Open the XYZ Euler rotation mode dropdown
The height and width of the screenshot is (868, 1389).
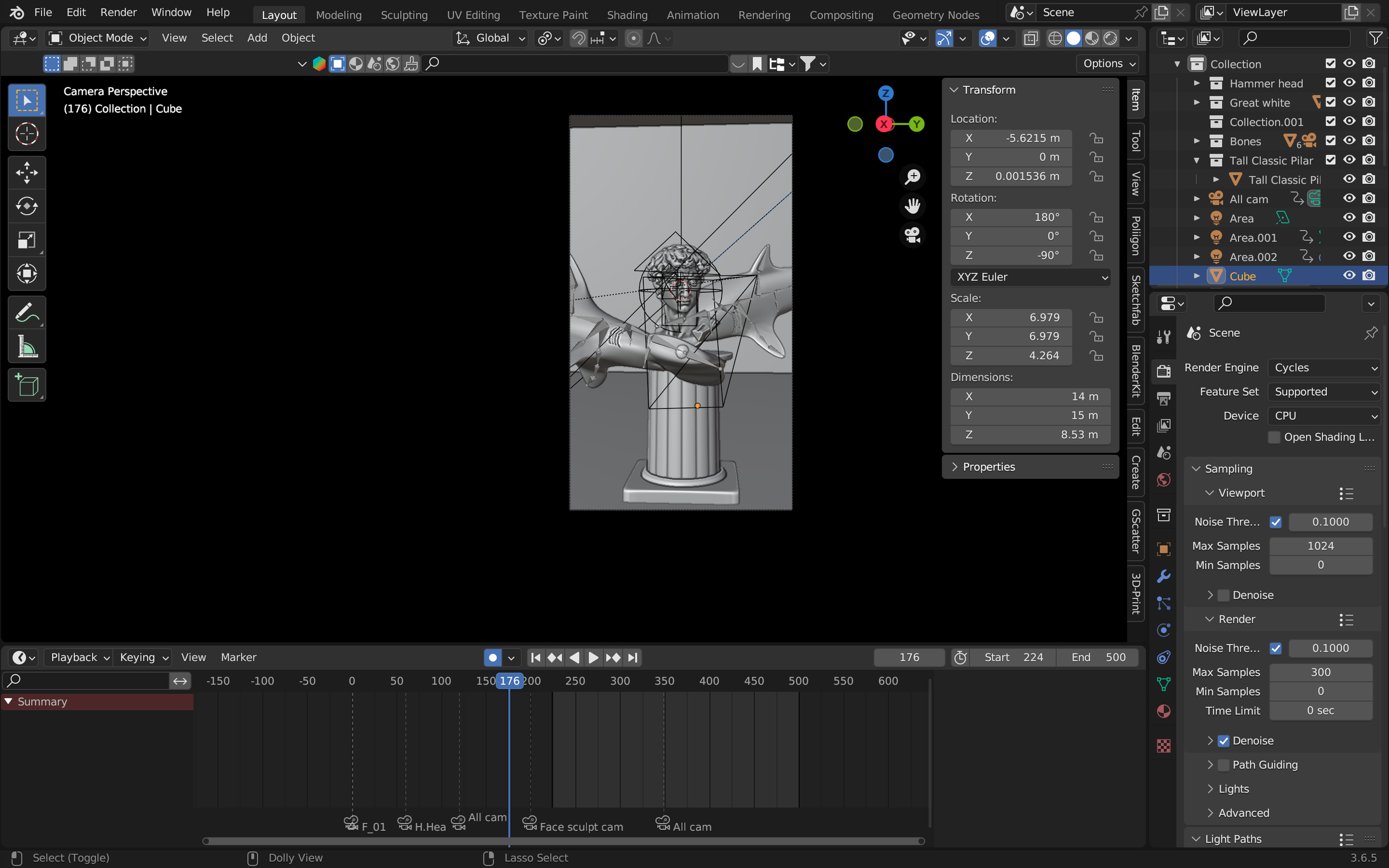click(x=1030, y=277)
